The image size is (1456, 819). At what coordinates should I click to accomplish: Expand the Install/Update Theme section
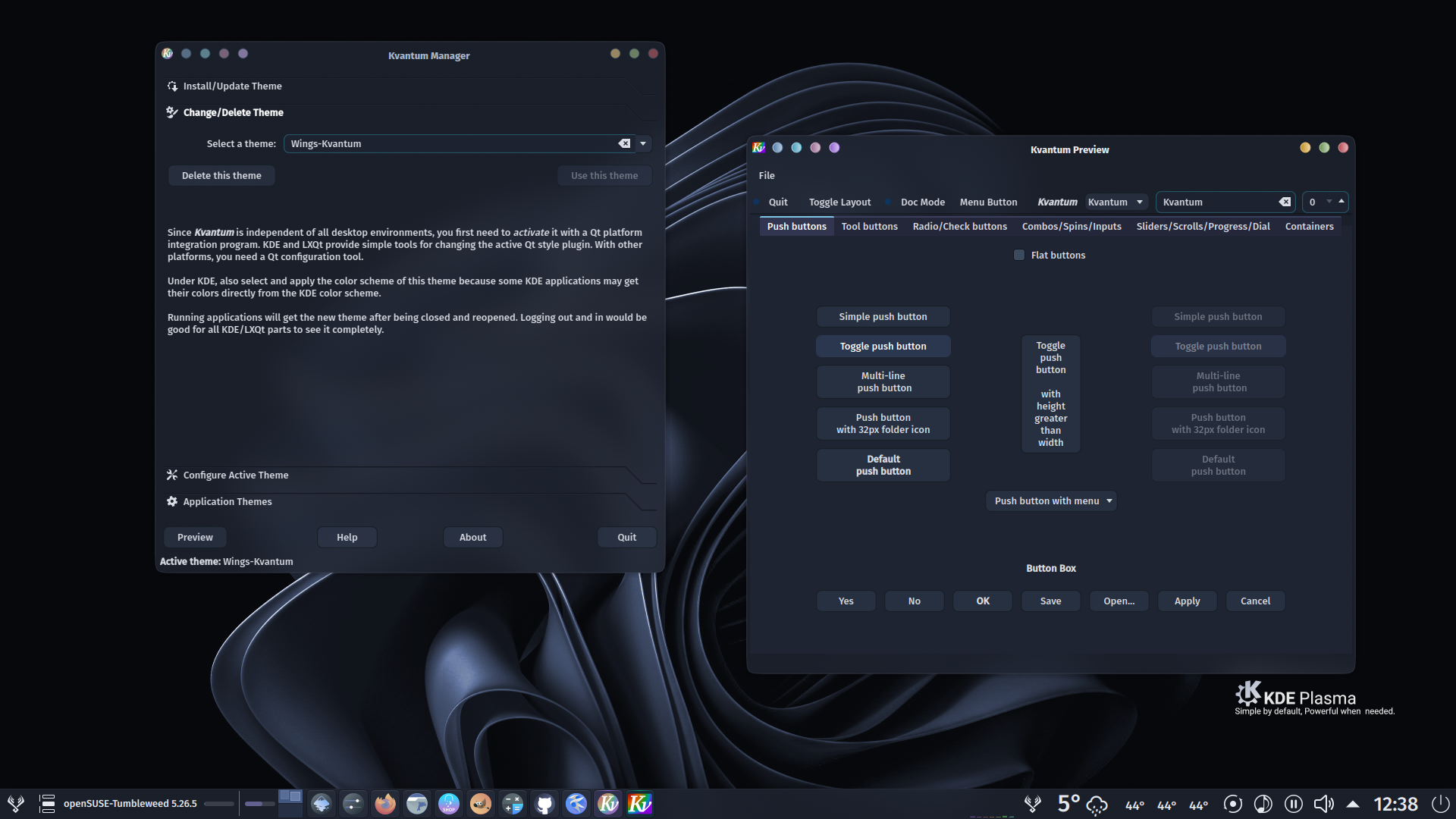409,86
